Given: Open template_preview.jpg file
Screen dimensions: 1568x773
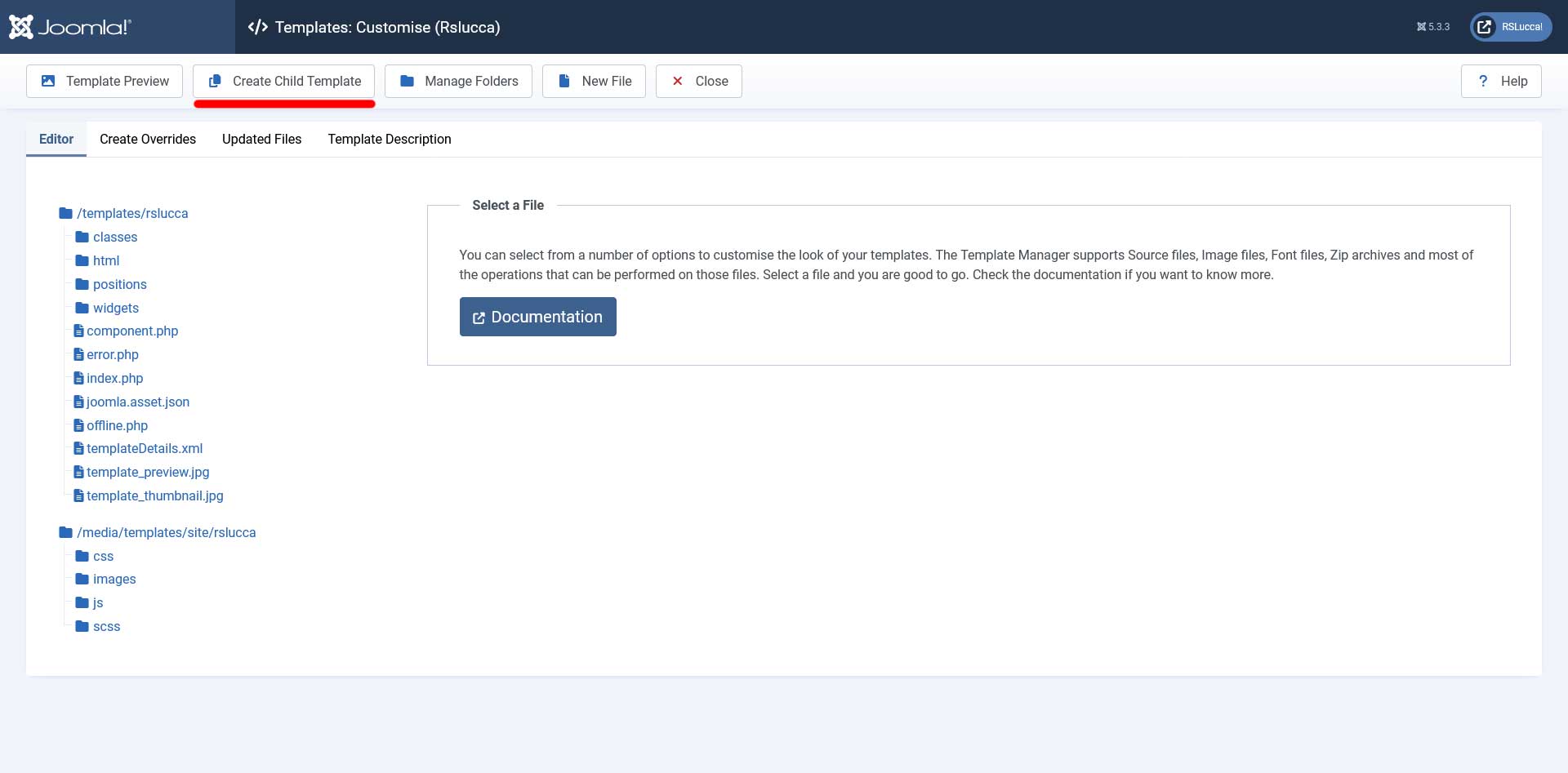Looking at the screenshot, I should [147, 472].
